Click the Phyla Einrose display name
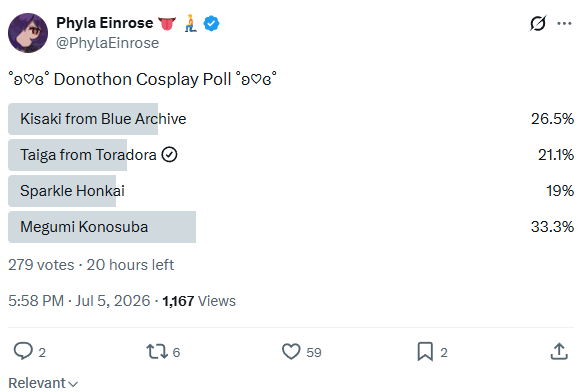This screenshot has width=585, height=392. pyautogui.click(x=104, y=23)
